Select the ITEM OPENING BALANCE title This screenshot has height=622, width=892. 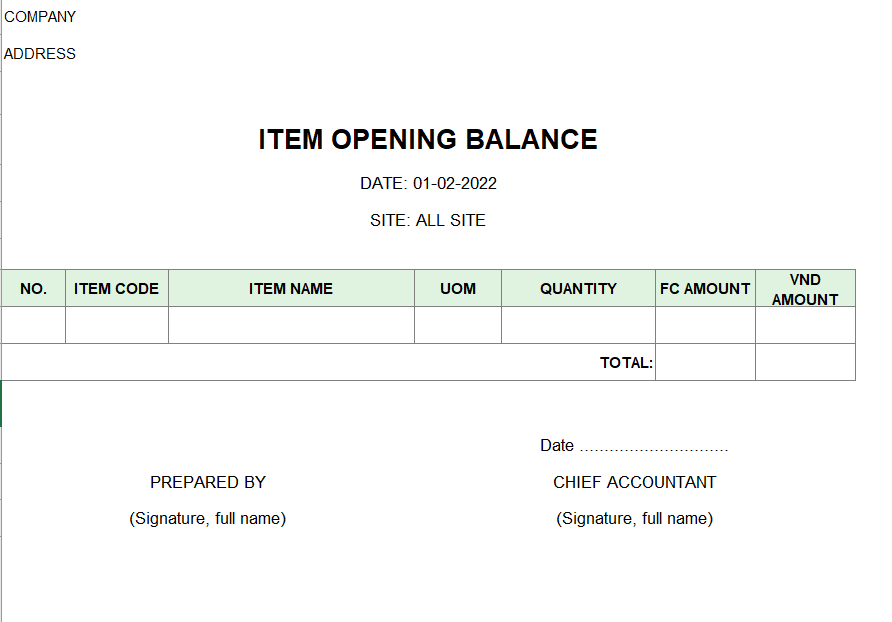click(428, 140)
